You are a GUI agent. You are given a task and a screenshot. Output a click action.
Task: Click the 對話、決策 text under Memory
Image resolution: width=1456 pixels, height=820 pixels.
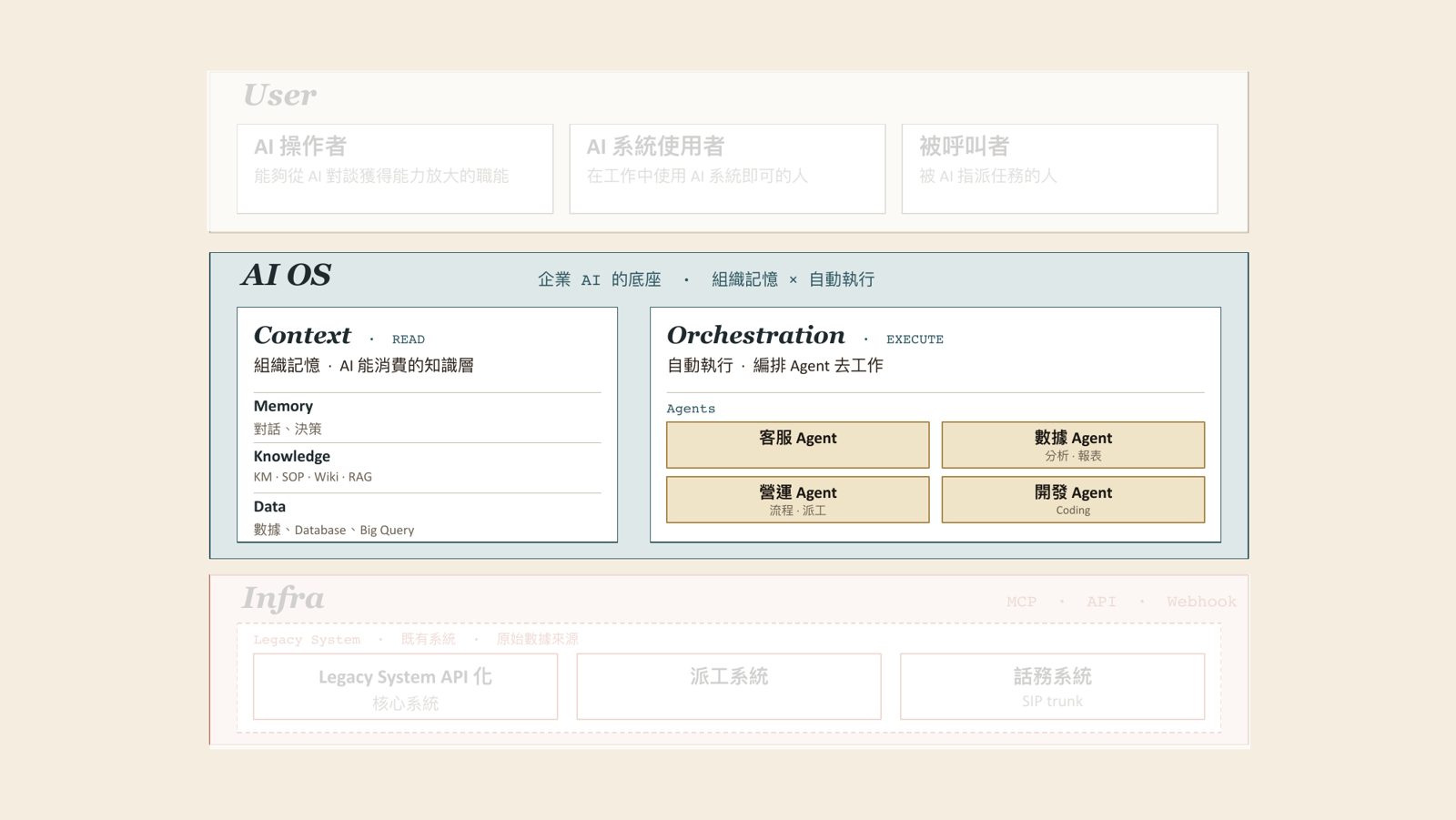[288, 429]
